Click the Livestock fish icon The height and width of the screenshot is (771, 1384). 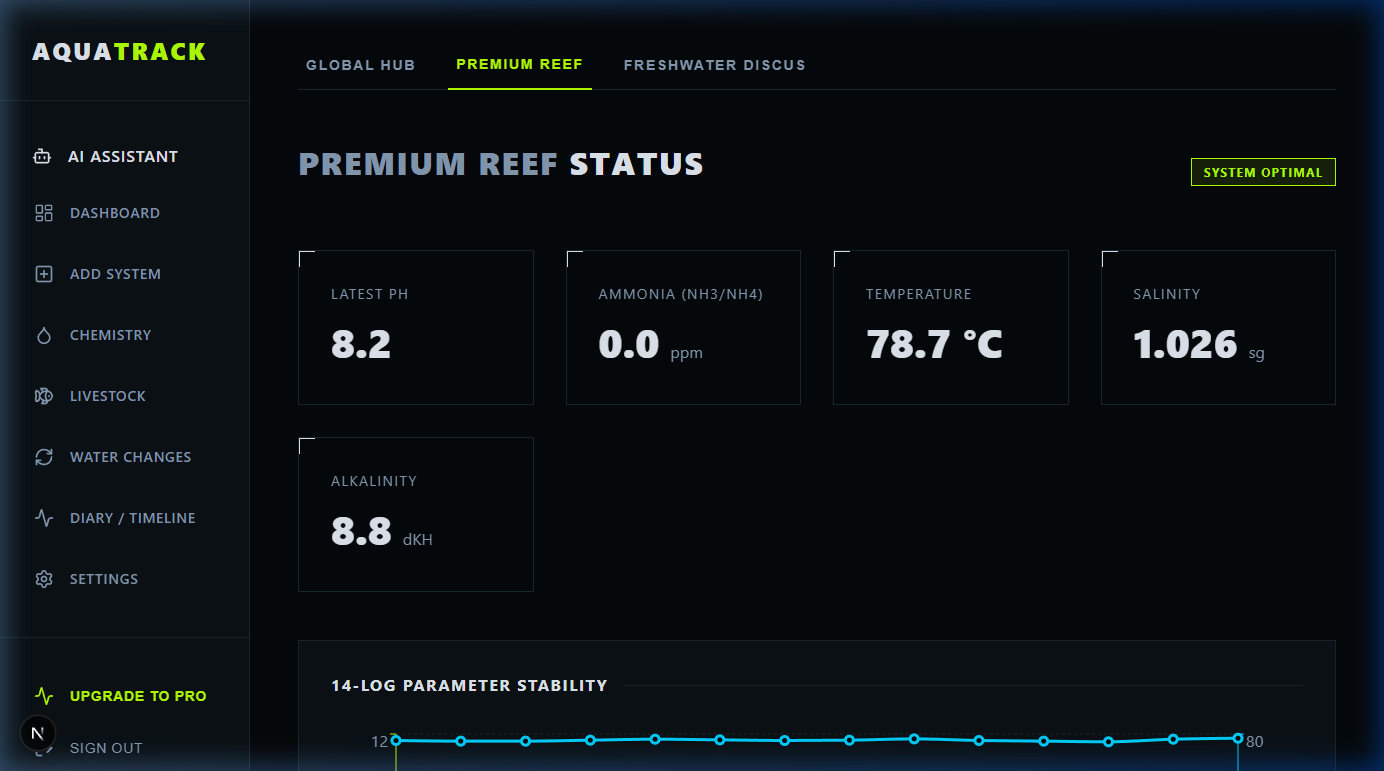(44, 396)
